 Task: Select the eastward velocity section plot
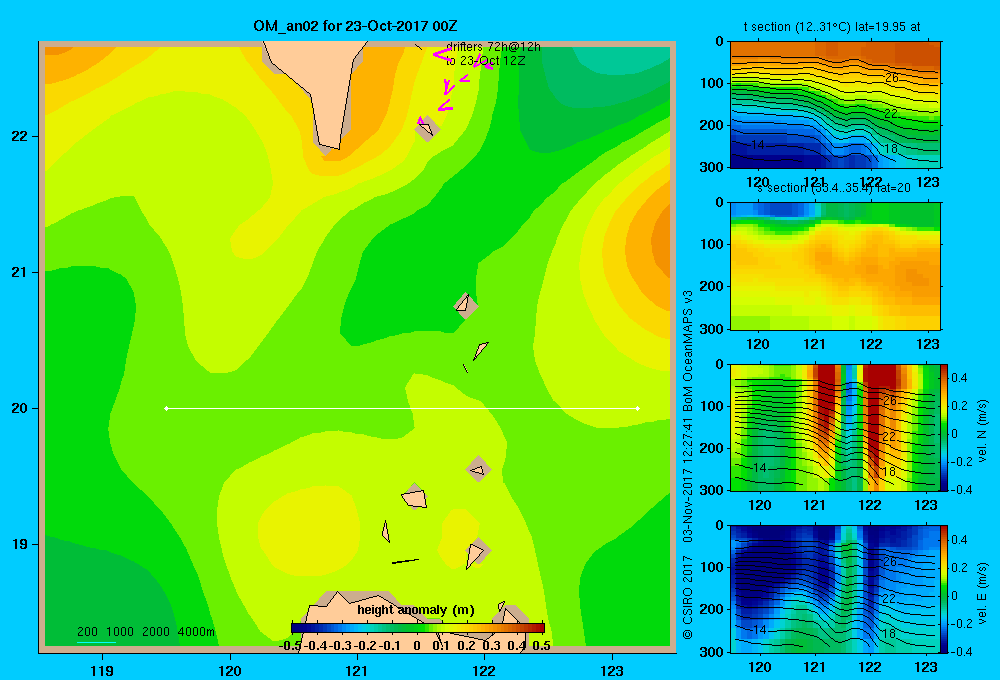(835, 589)
